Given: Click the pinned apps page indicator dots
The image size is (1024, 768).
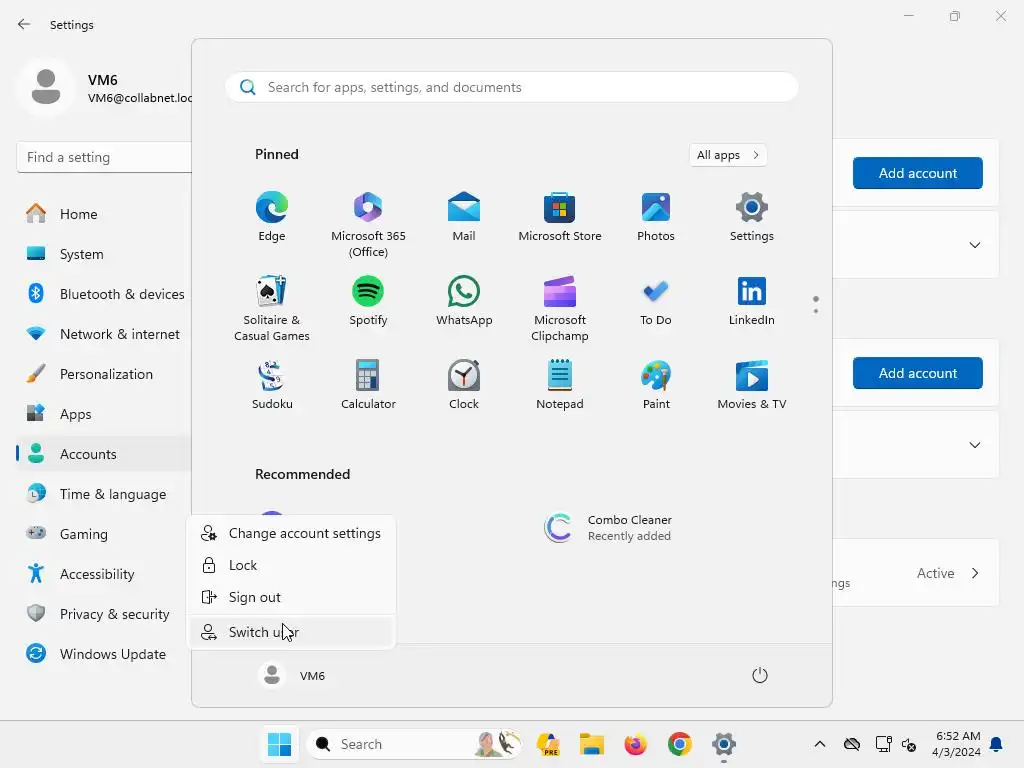Looking at the screenshot, I should coord(816,304).
